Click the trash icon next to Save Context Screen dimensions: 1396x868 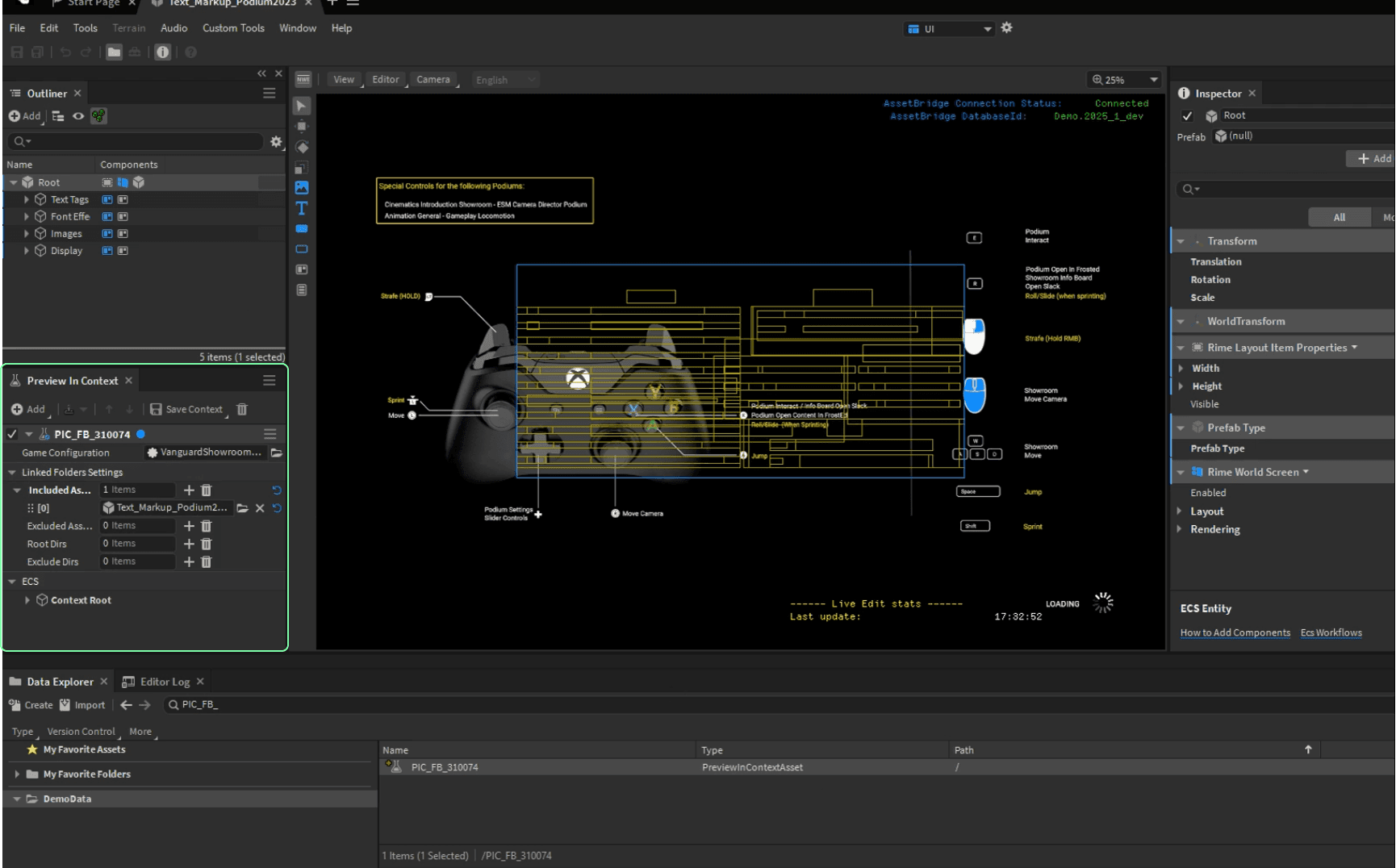(241, 409)
